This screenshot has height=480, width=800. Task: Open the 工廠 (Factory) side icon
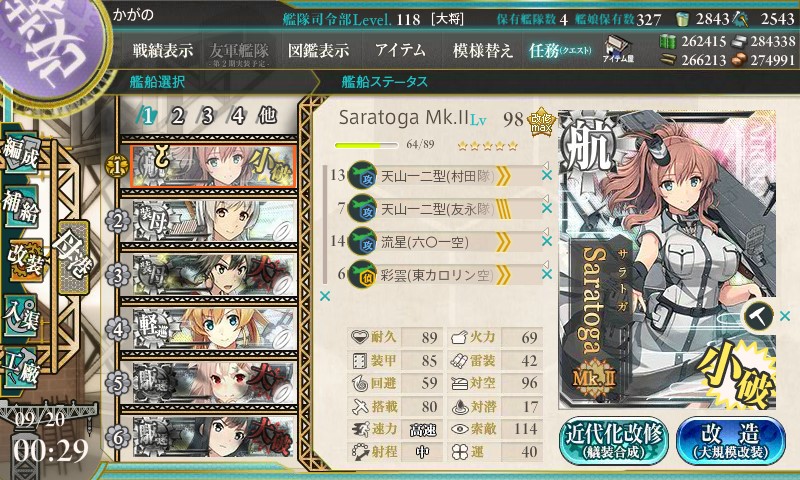point(21,368)
